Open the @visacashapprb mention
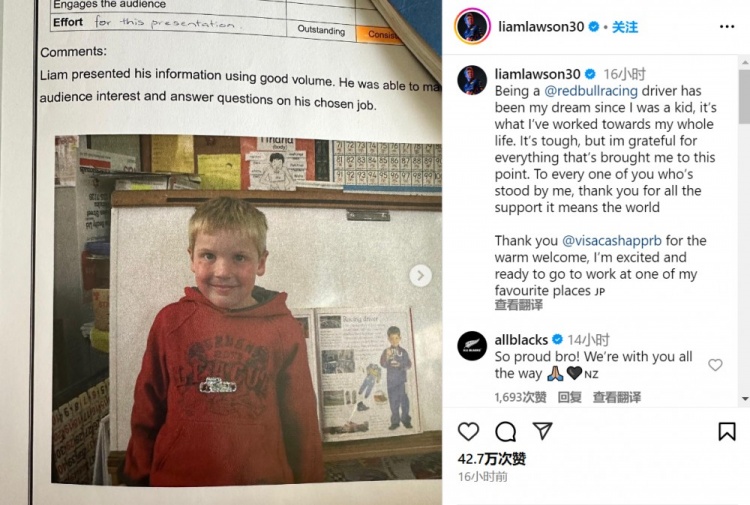This screenshot has width=750, height=505. [x=612, y=241]
